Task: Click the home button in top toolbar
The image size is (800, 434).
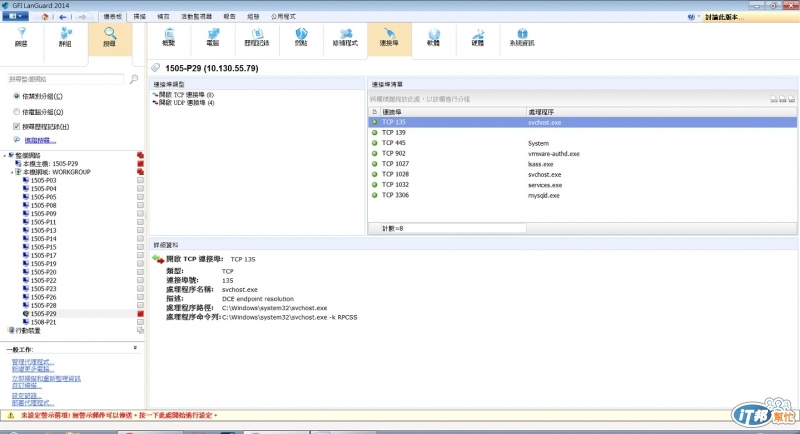Action: (45, 17)
